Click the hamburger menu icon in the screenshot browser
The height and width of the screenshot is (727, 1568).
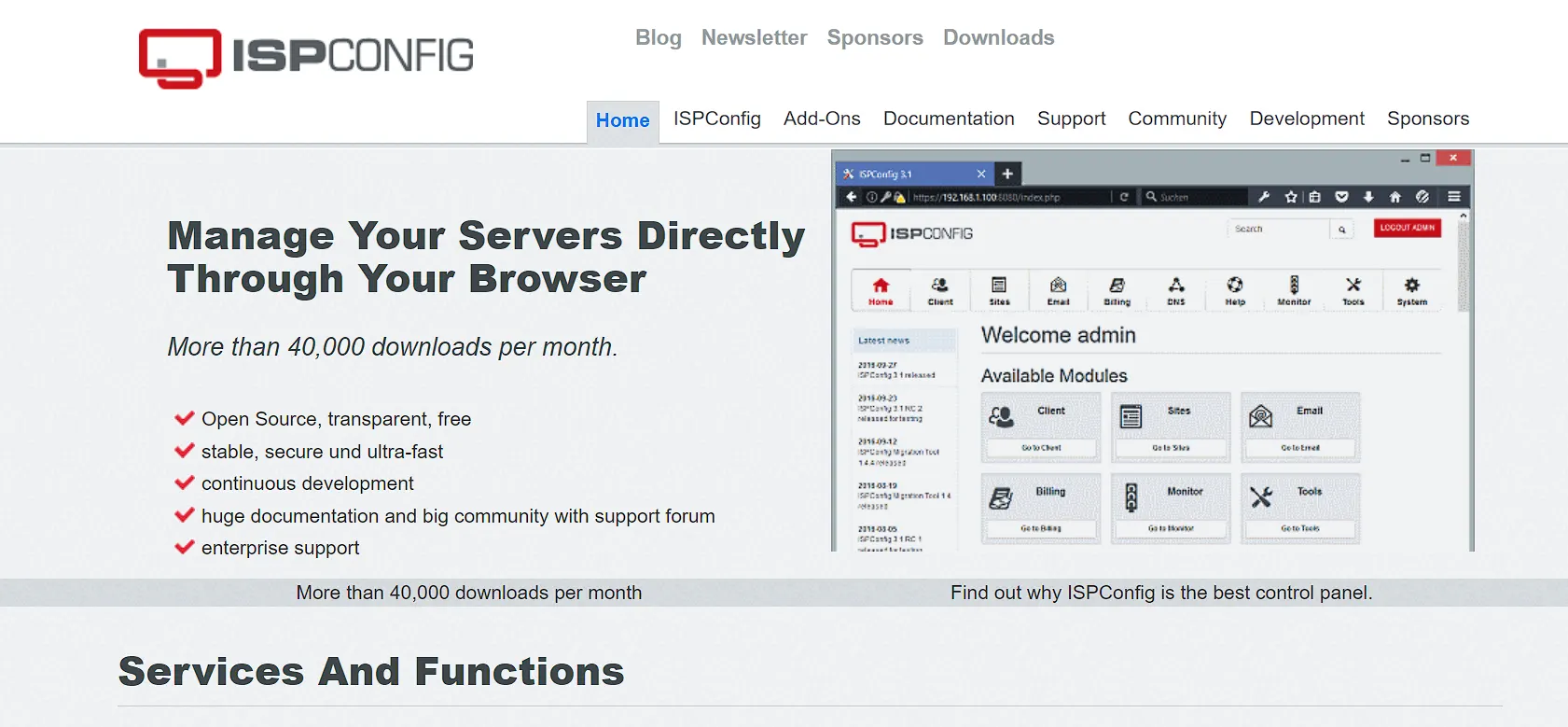pyautogui.click(x=1454, y=197)
